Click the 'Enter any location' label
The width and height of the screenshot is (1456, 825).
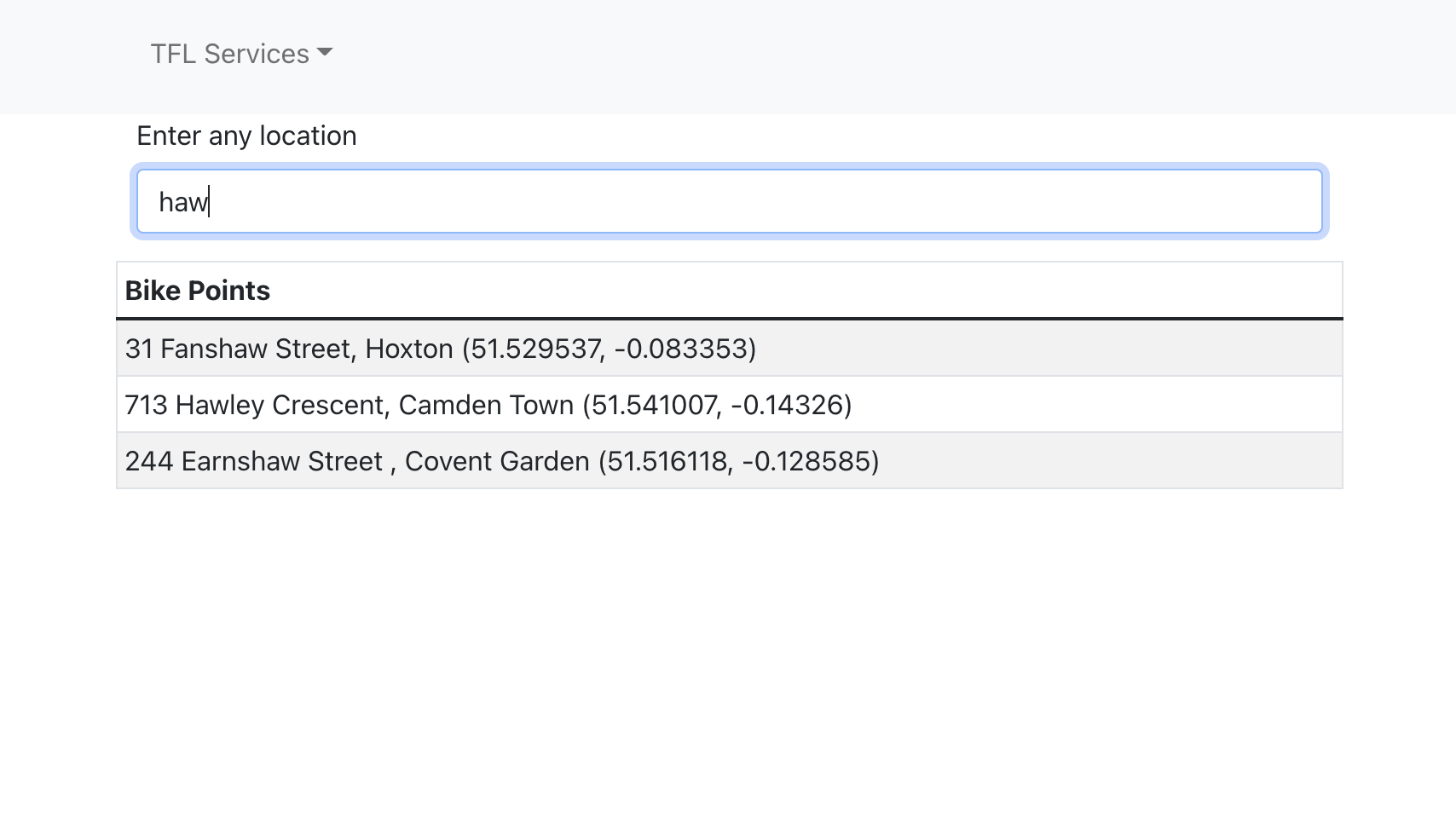[246, 136]
